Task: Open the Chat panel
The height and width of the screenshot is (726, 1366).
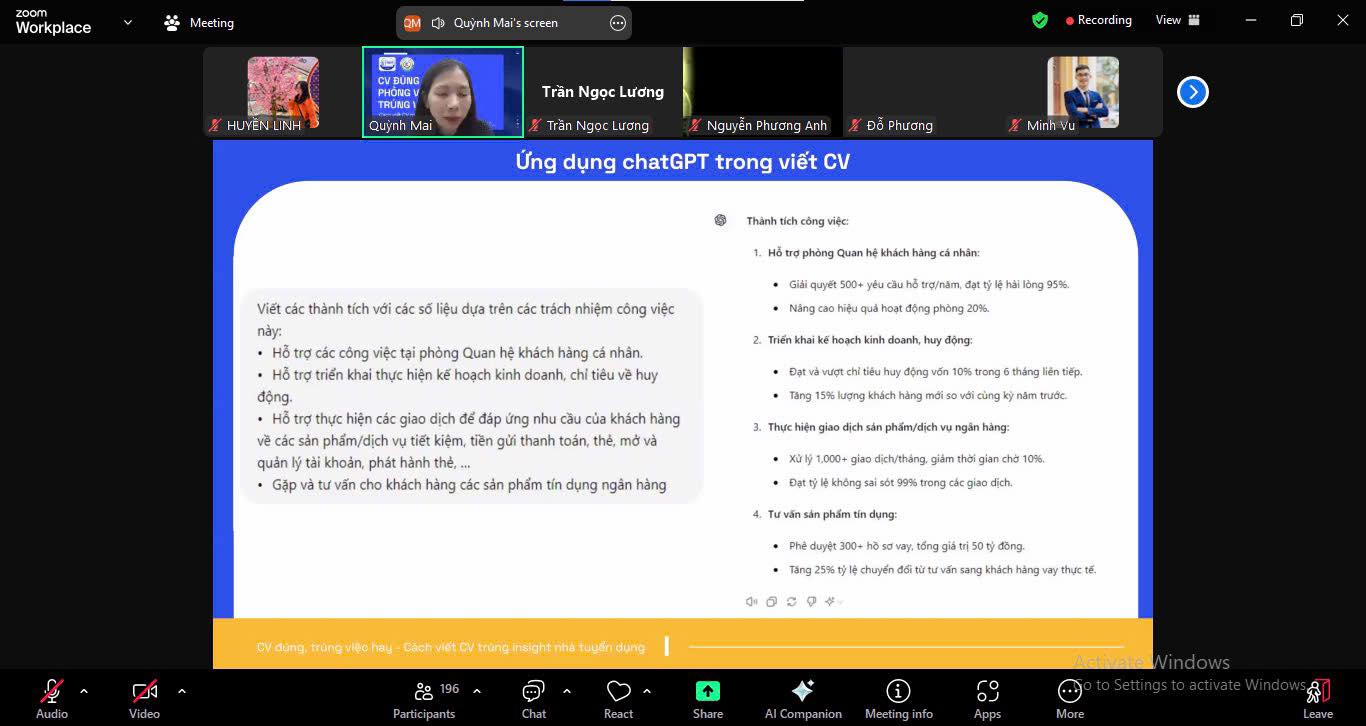Action: (533, 698)
